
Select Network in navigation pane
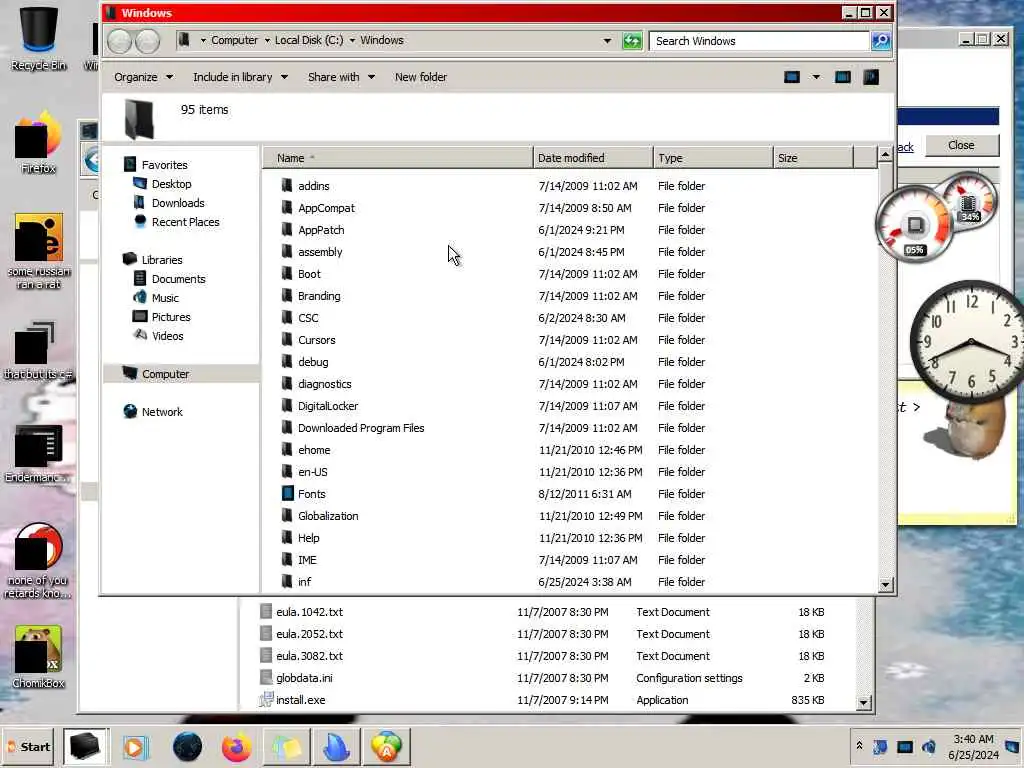click(x=162, y=412)
